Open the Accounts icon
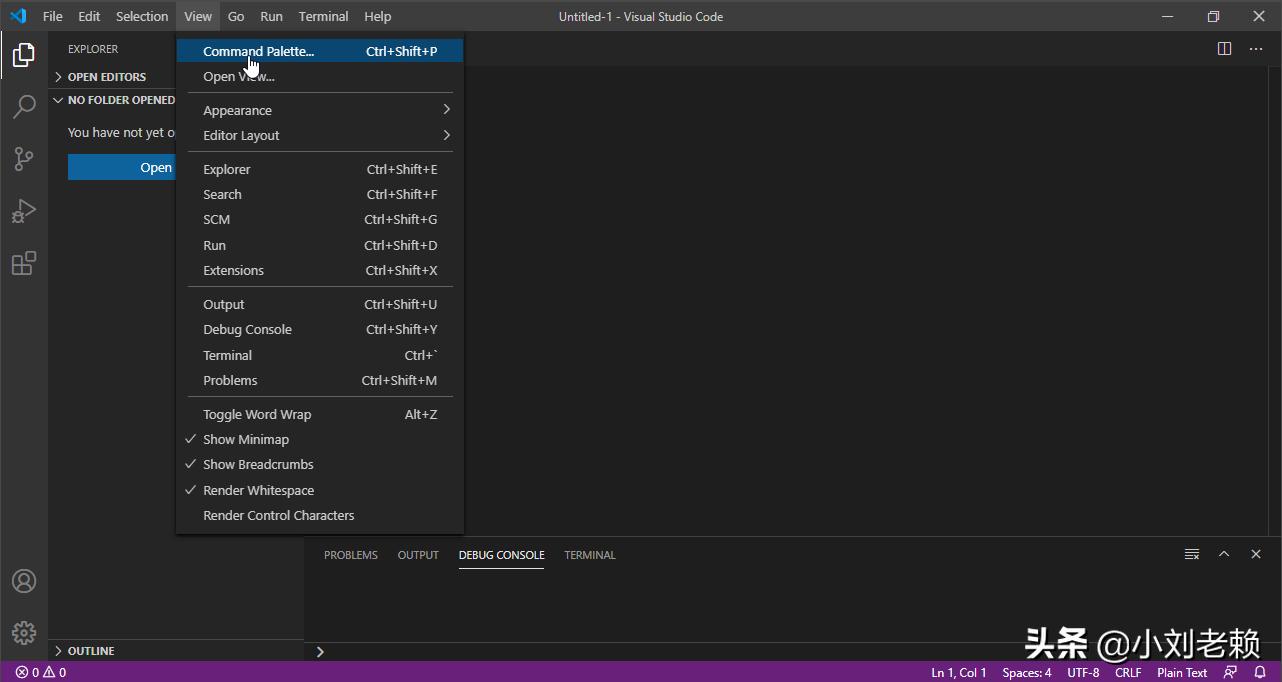 tap(23, 580)
